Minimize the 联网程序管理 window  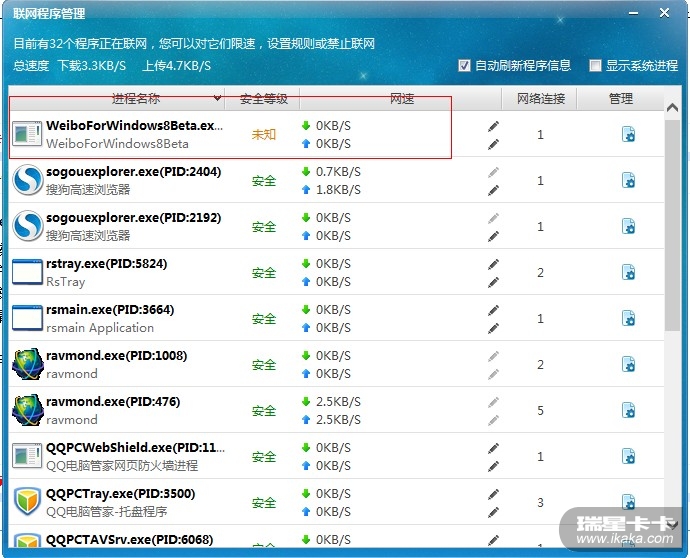[633, 13]
